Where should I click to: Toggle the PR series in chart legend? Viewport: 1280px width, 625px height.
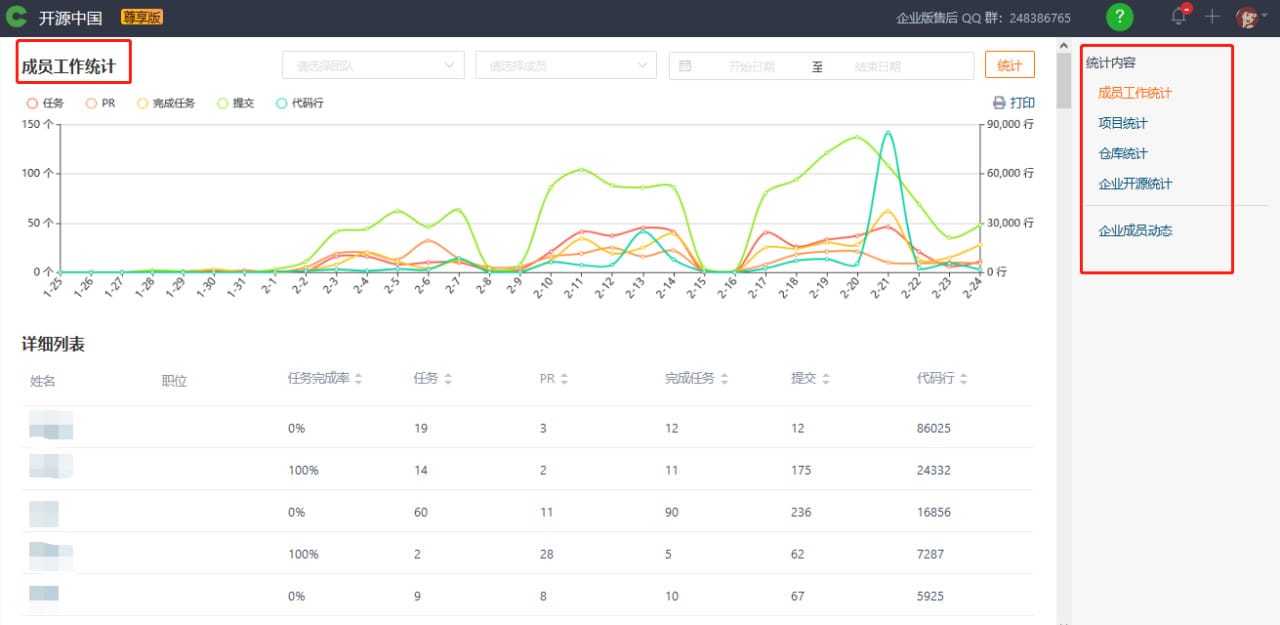point(101,103)
